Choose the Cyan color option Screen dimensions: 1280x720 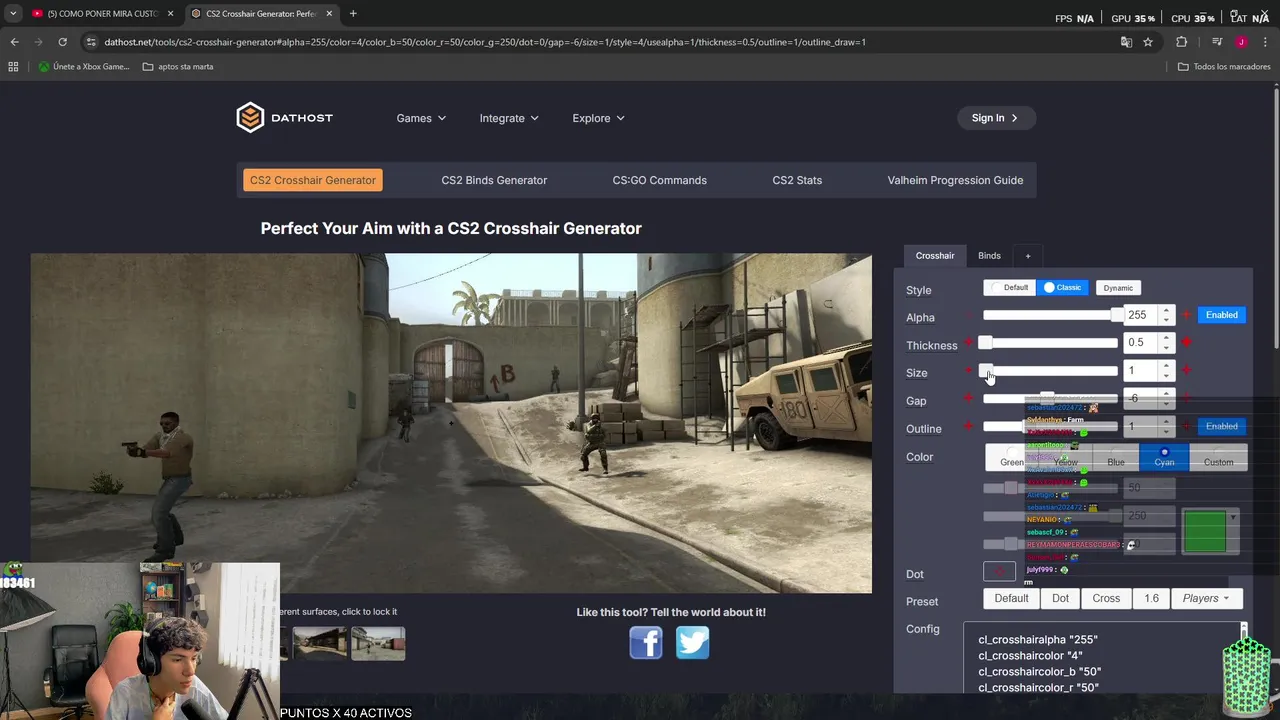(1164, 458)
